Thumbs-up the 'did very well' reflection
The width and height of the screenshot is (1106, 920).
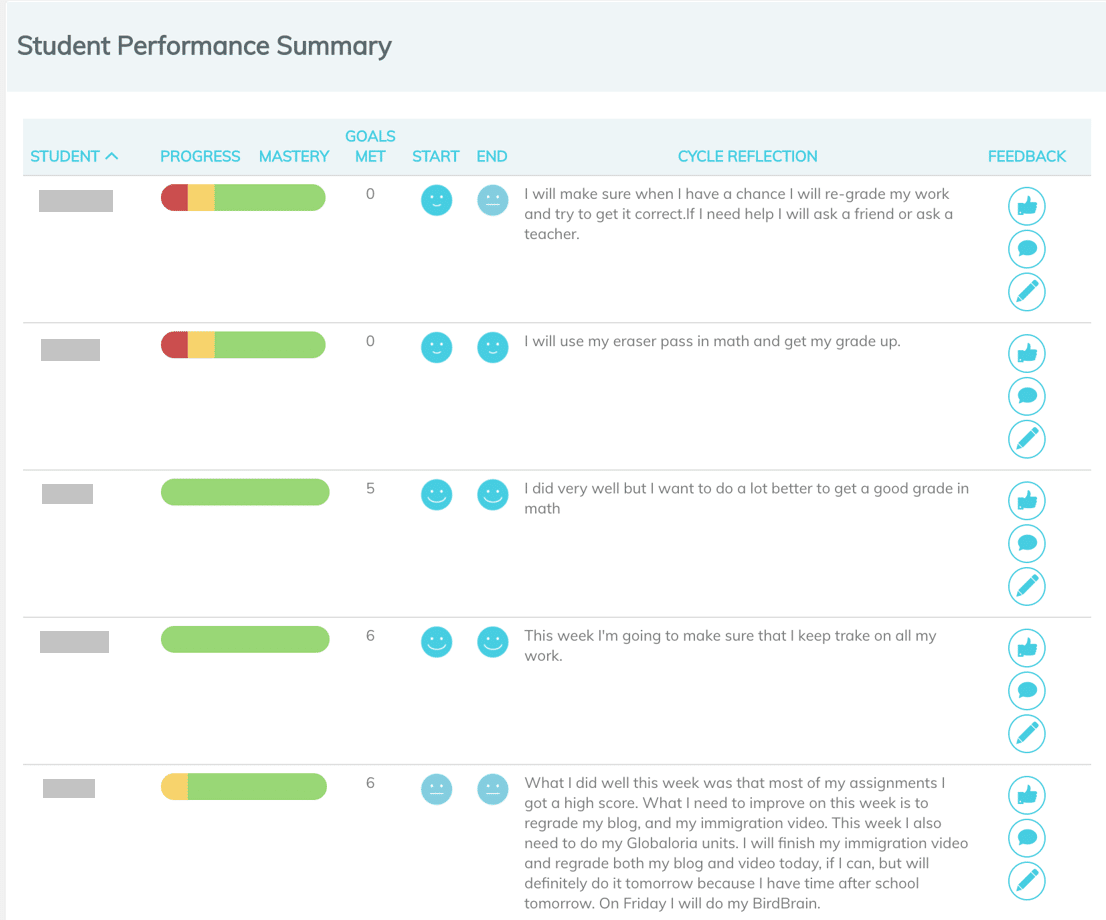coord(1027,501)
